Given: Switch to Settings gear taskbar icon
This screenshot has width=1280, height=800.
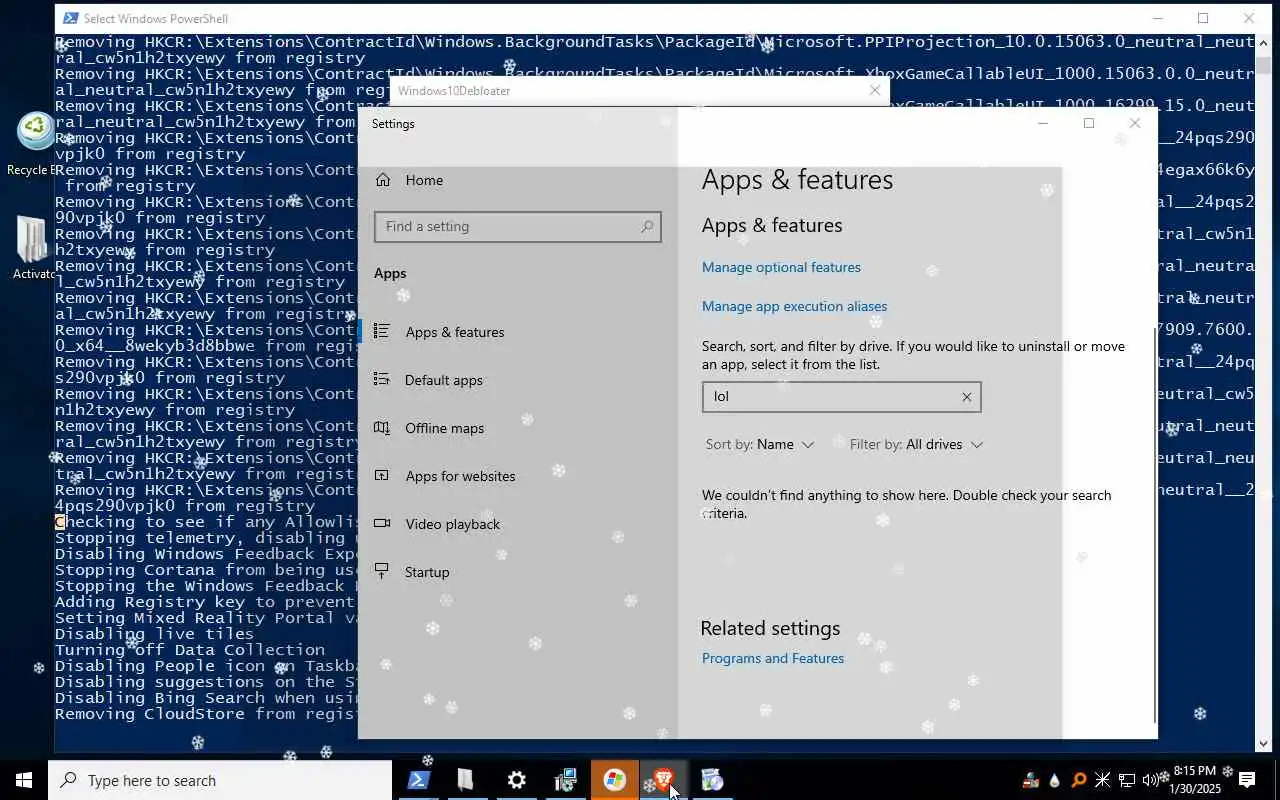Looking at the screenshot, I should pos(516,780).
